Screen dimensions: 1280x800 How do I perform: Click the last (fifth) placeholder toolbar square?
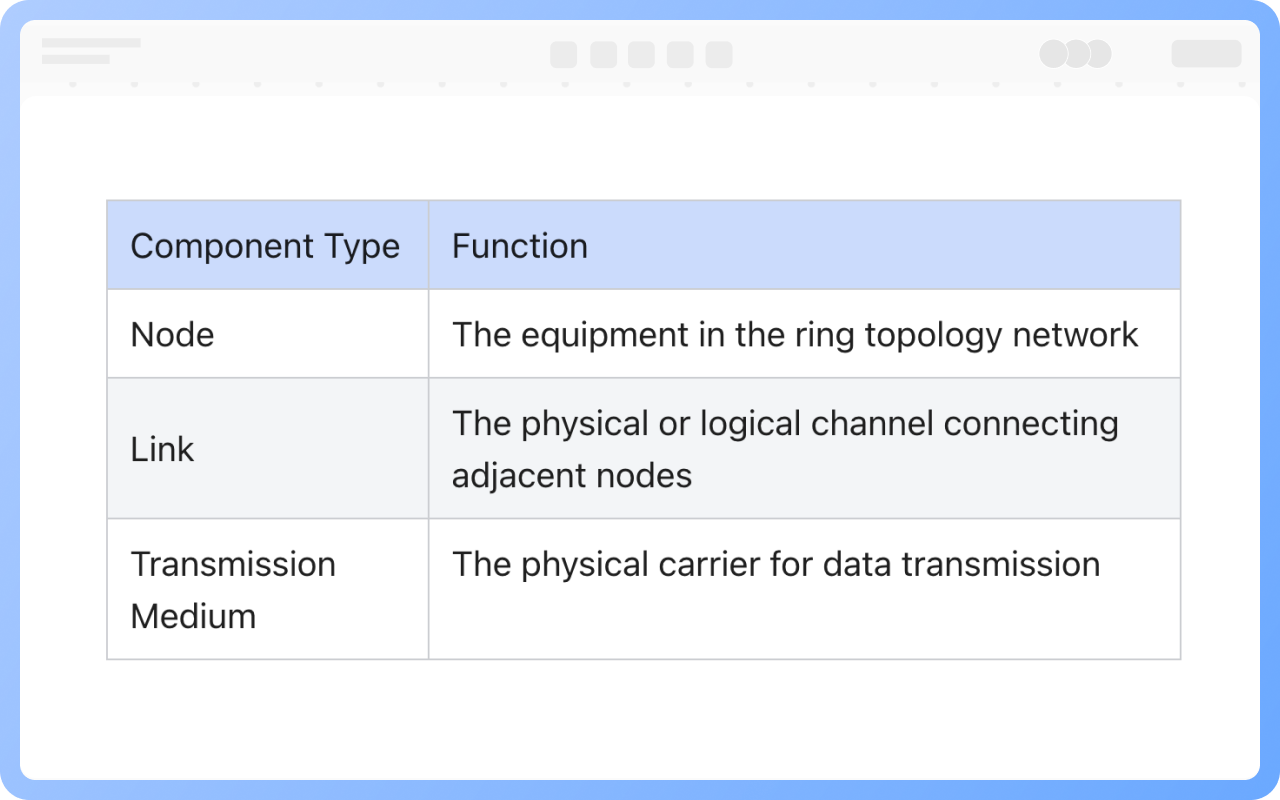coord(719,55)
